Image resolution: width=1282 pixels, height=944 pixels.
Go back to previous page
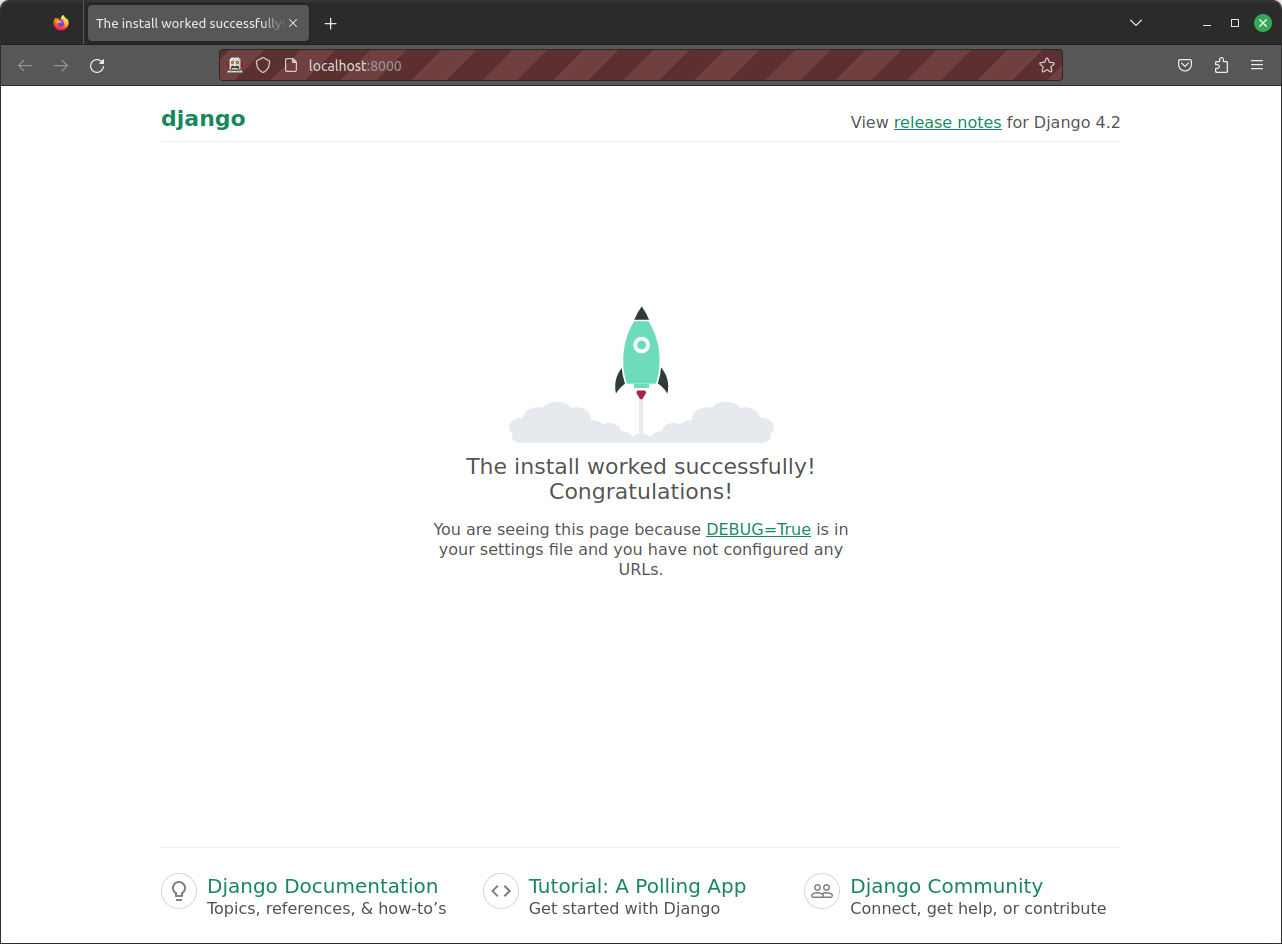click(25, 66)
